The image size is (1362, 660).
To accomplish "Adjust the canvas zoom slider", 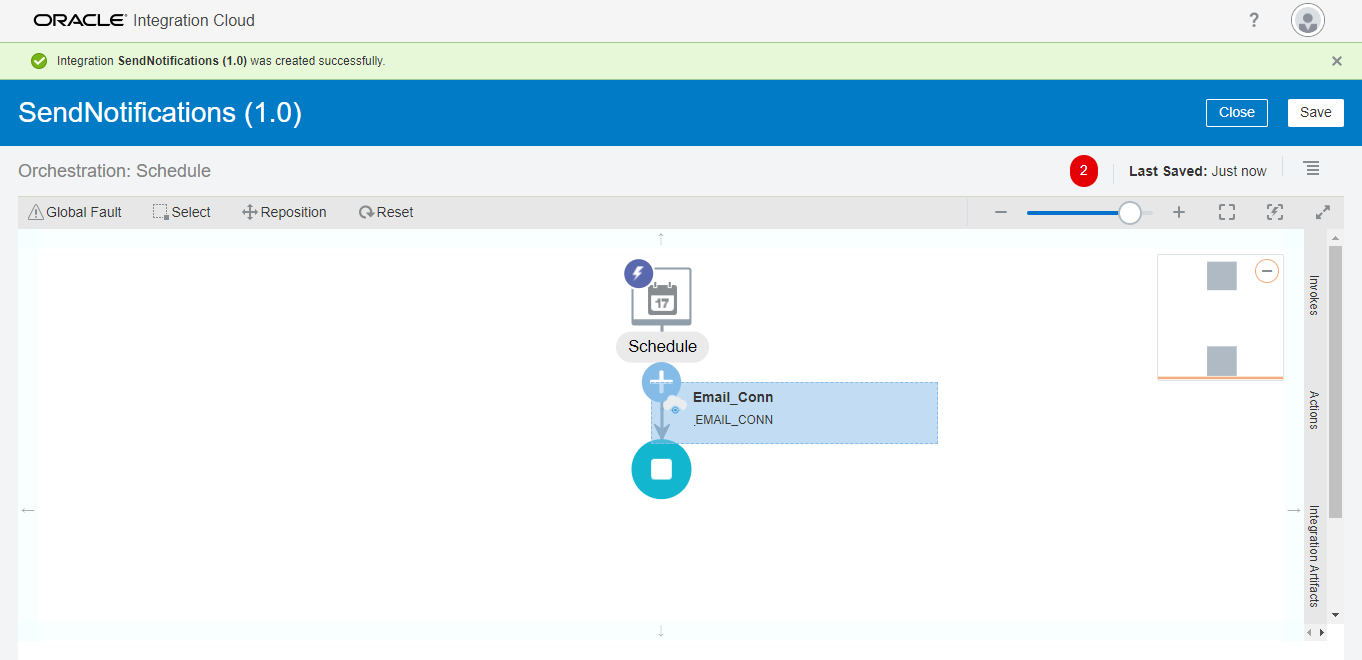I will (x=1129, y=212).
